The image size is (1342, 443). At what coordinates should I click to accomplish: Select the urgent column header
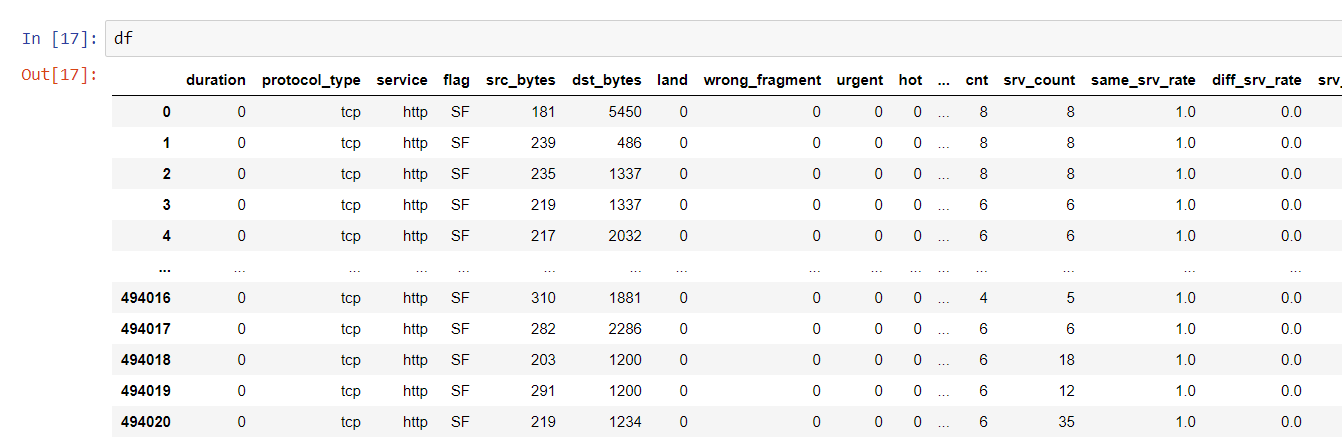coord(860,80)
